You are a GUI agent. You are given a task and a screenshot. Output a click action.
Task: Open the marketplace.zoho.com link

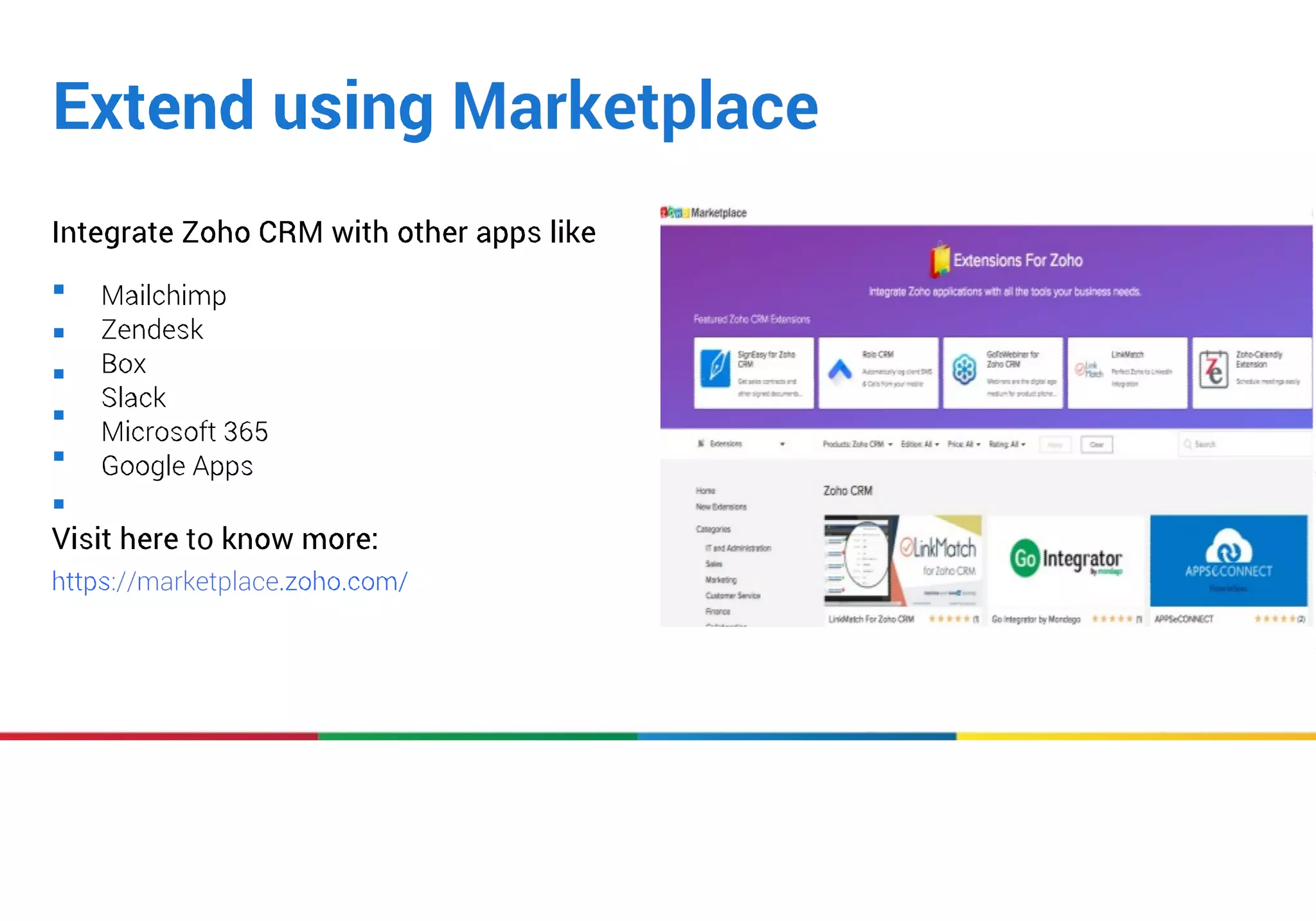229,581
